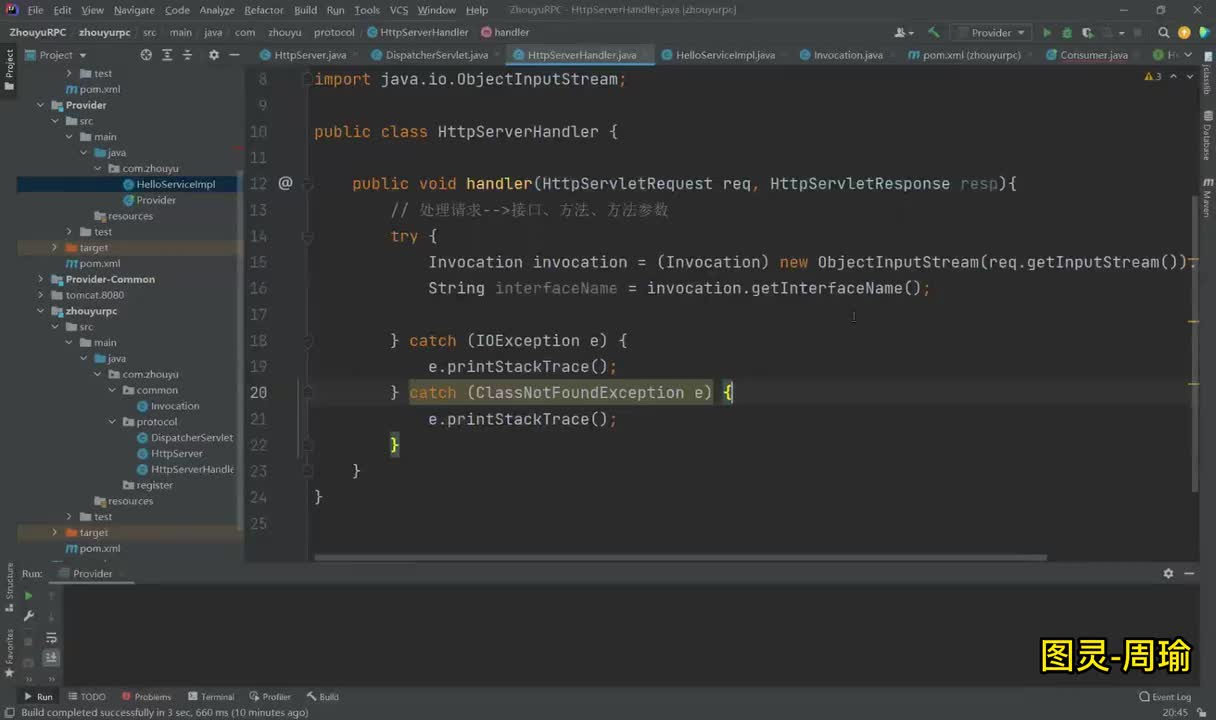
Task: Open the File menu
Action: tap(35, 10)
